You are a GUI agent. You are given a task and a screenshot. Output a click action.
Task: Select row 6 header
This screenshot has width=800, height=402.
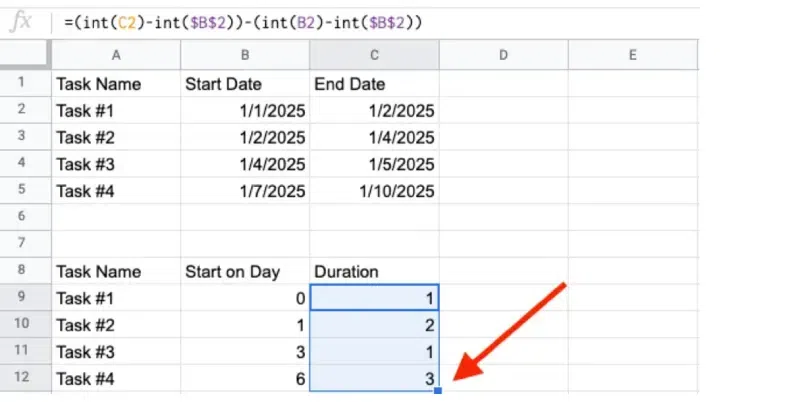26,217
